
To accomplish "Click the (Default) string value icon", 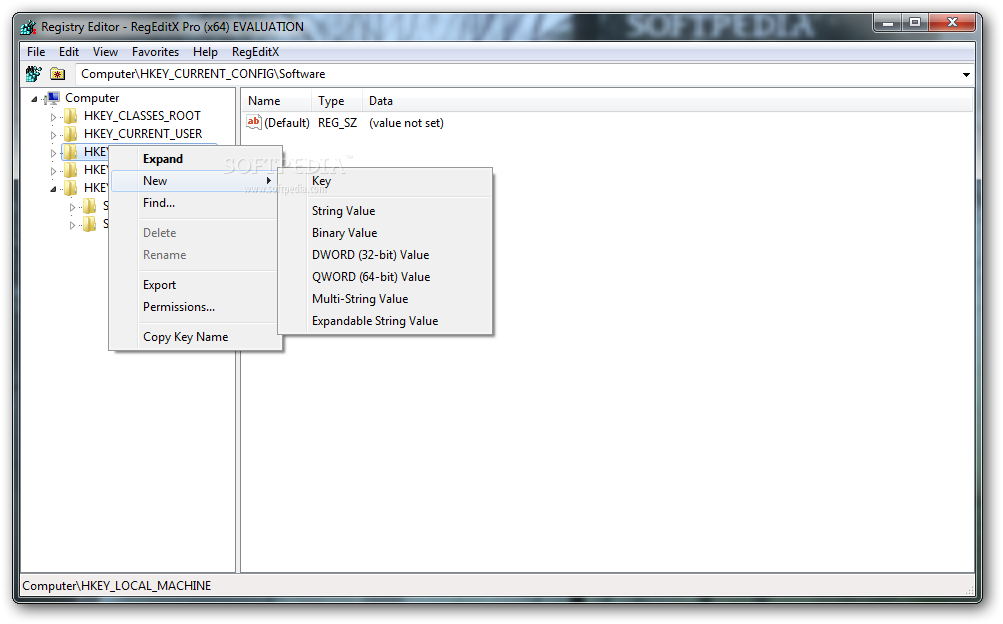I will [254, 122].
